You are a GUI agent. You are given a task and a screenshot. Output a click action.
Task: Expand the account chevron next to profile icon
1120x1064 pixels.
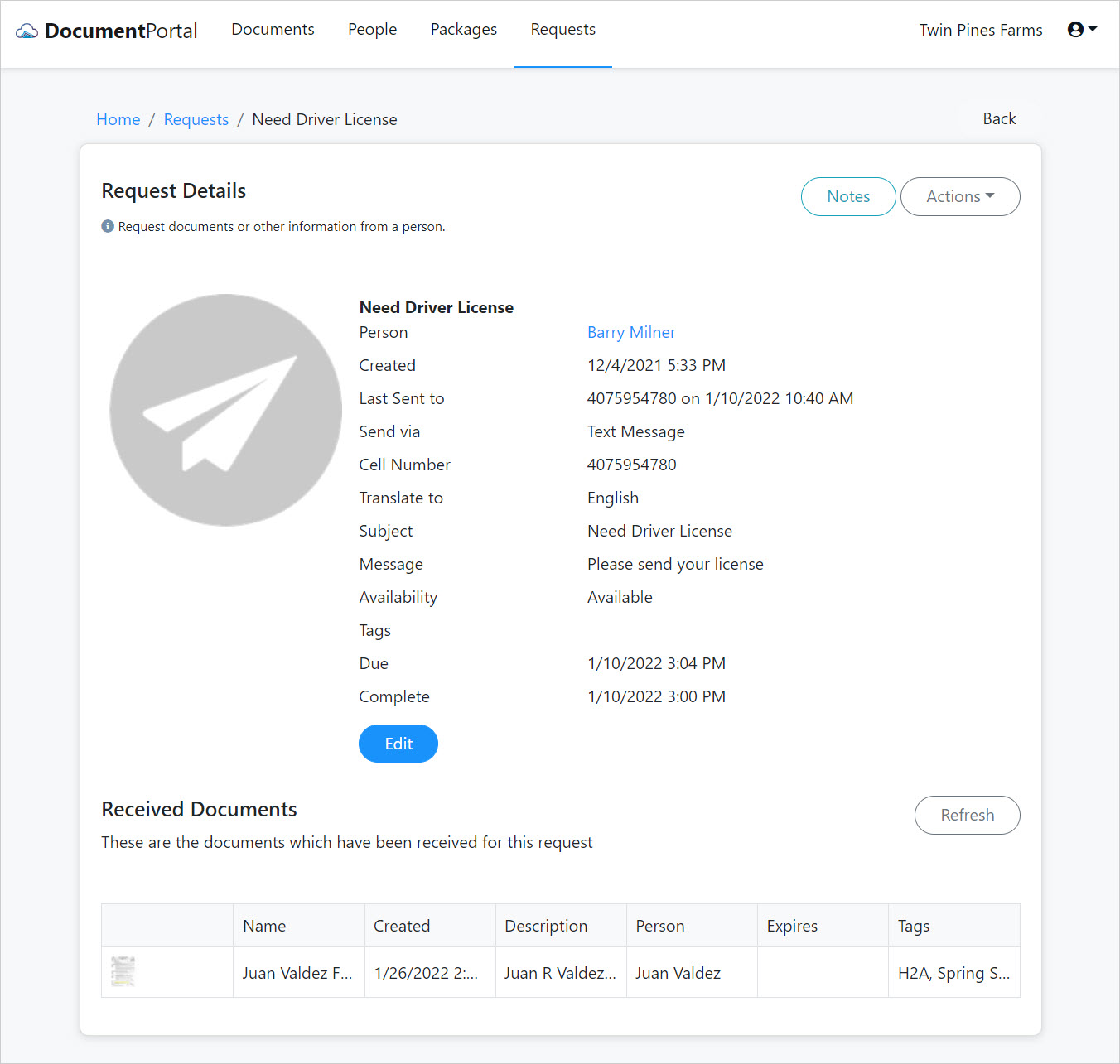pyautogui.click(x=1092, y=30)
